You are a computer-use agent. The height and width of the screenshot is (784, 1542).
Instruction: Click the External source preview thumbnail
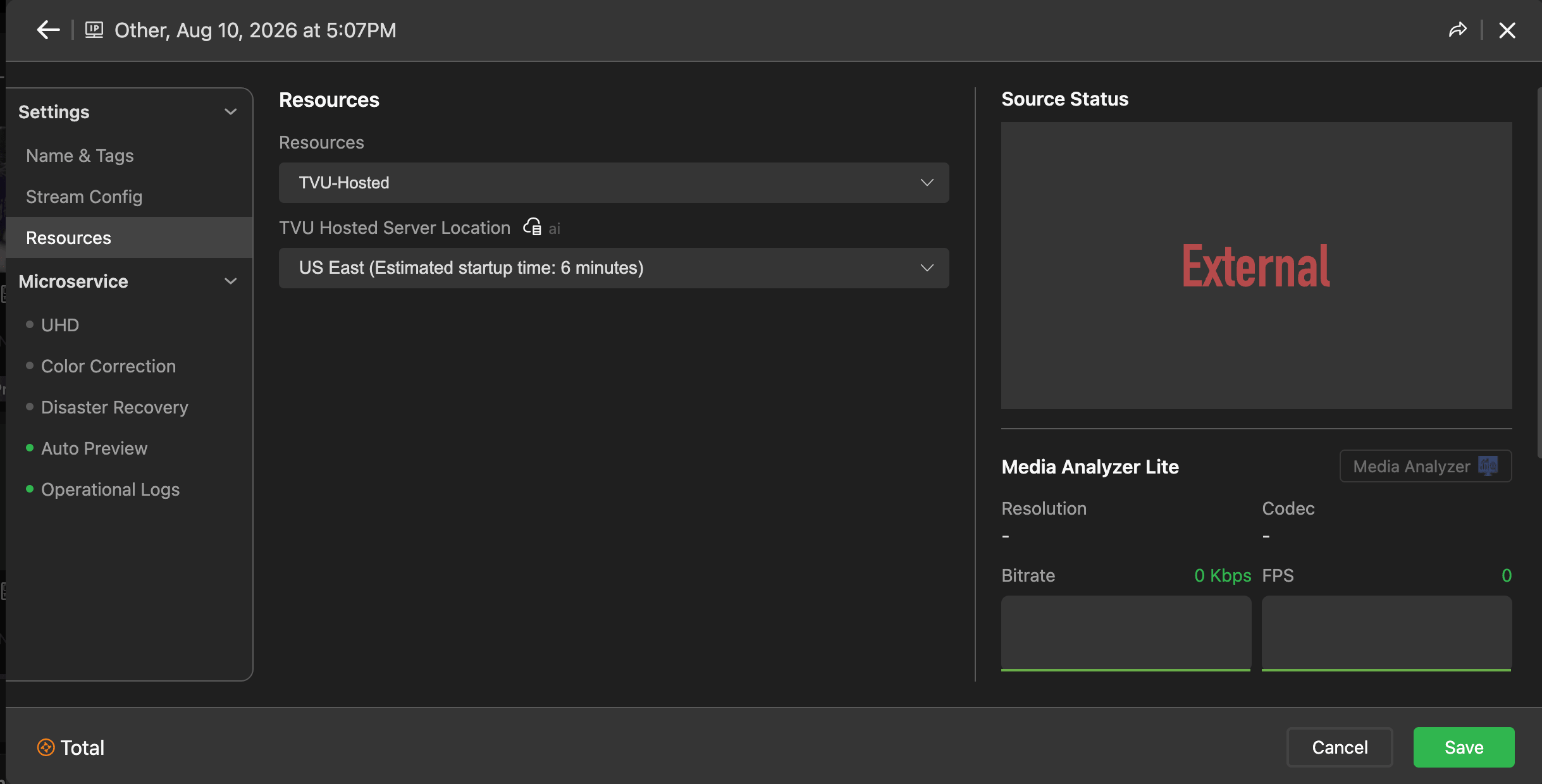[x=1256, y=266]
